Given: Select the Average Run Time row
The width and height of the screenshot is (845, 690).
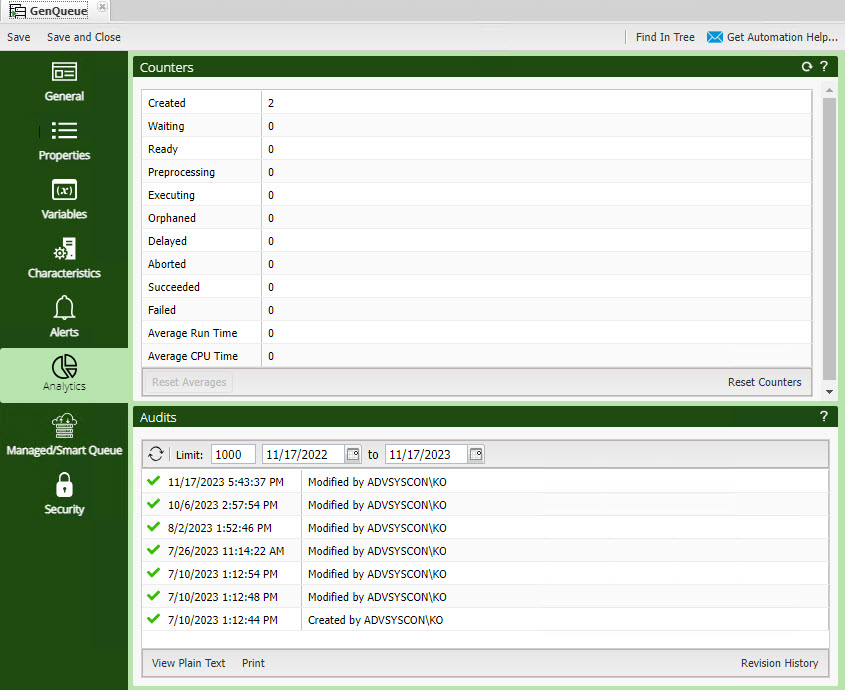Looking at the screenshot, I should coord(476,333).
